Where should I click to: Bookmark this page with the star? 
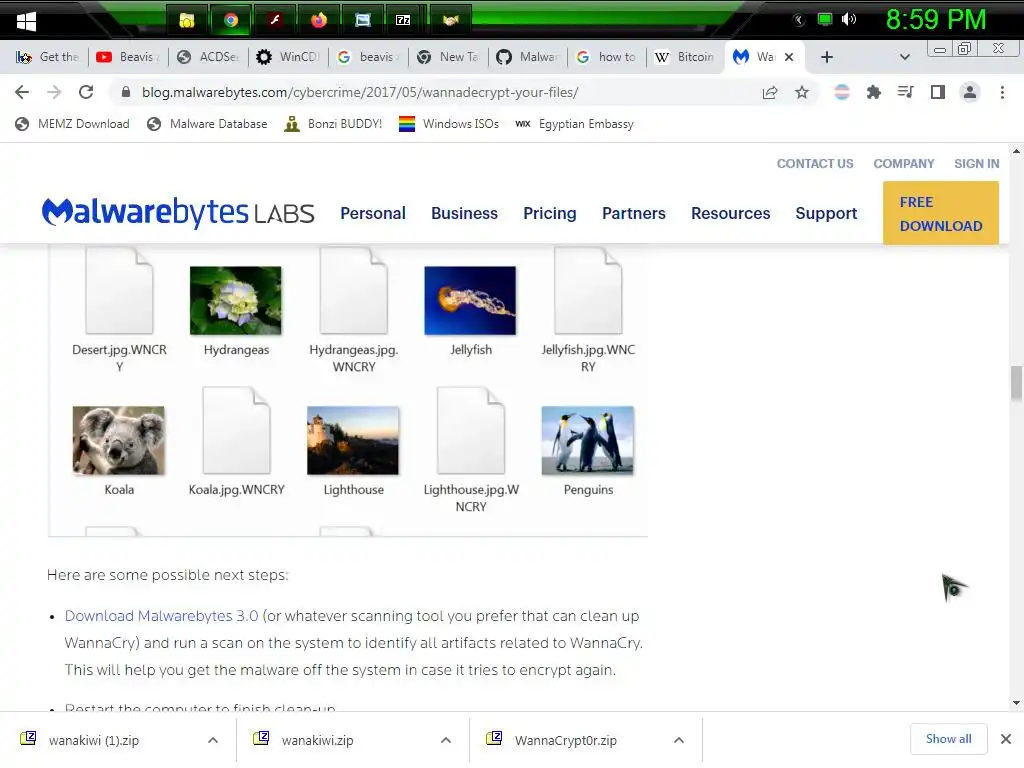pos(802,92)
